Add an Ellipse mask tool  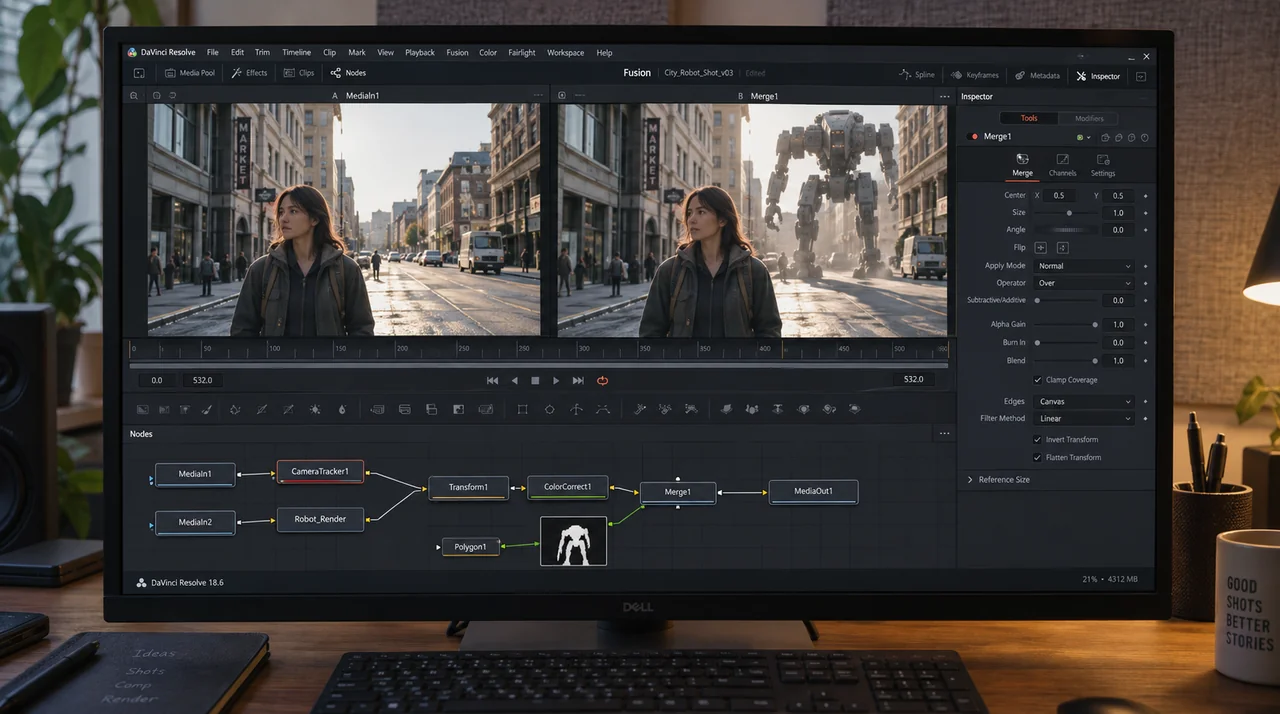pyautogui.click(x=549, y=409)
